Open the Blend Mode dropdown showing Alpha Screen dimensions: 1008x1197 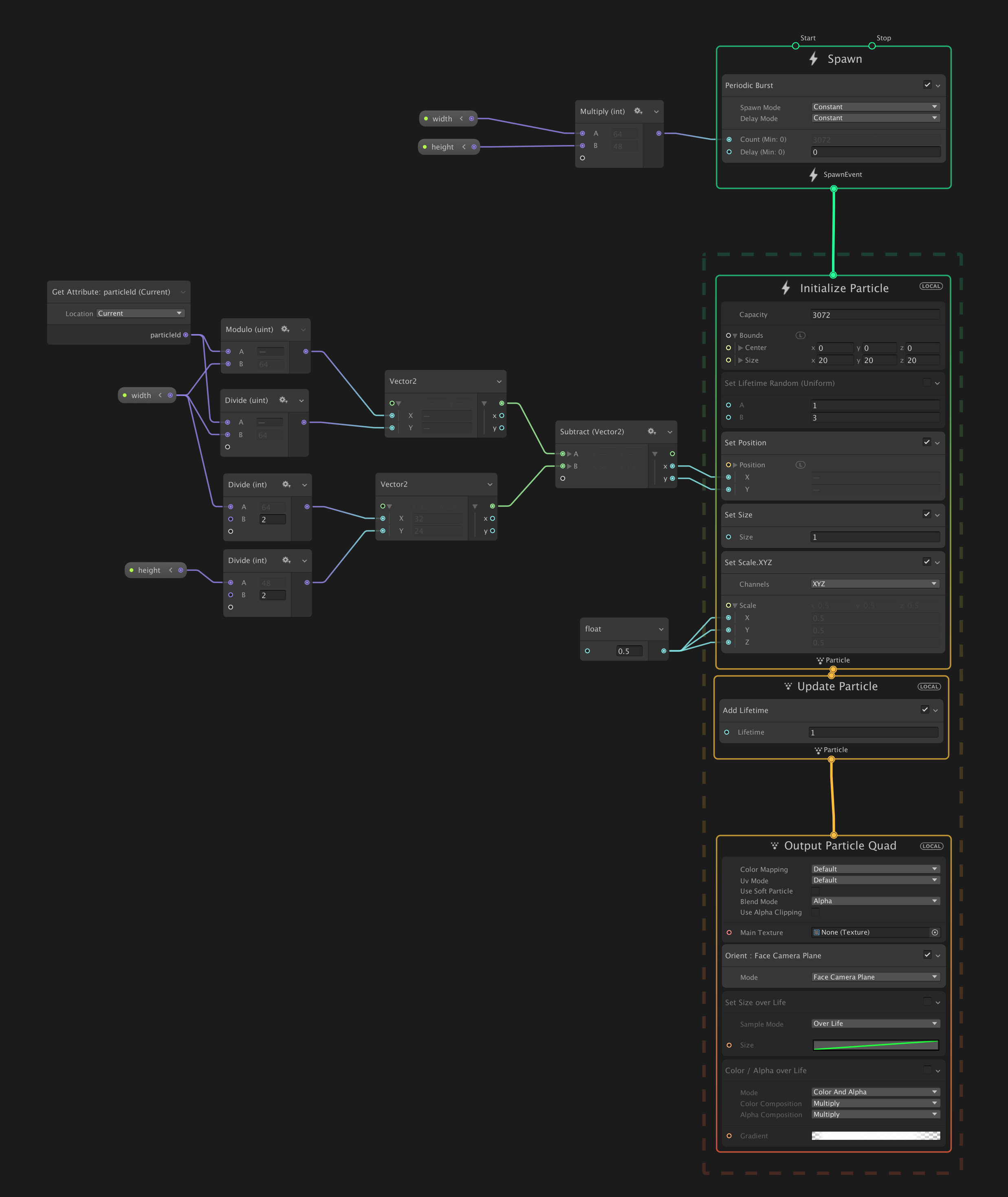pos(876,901)
